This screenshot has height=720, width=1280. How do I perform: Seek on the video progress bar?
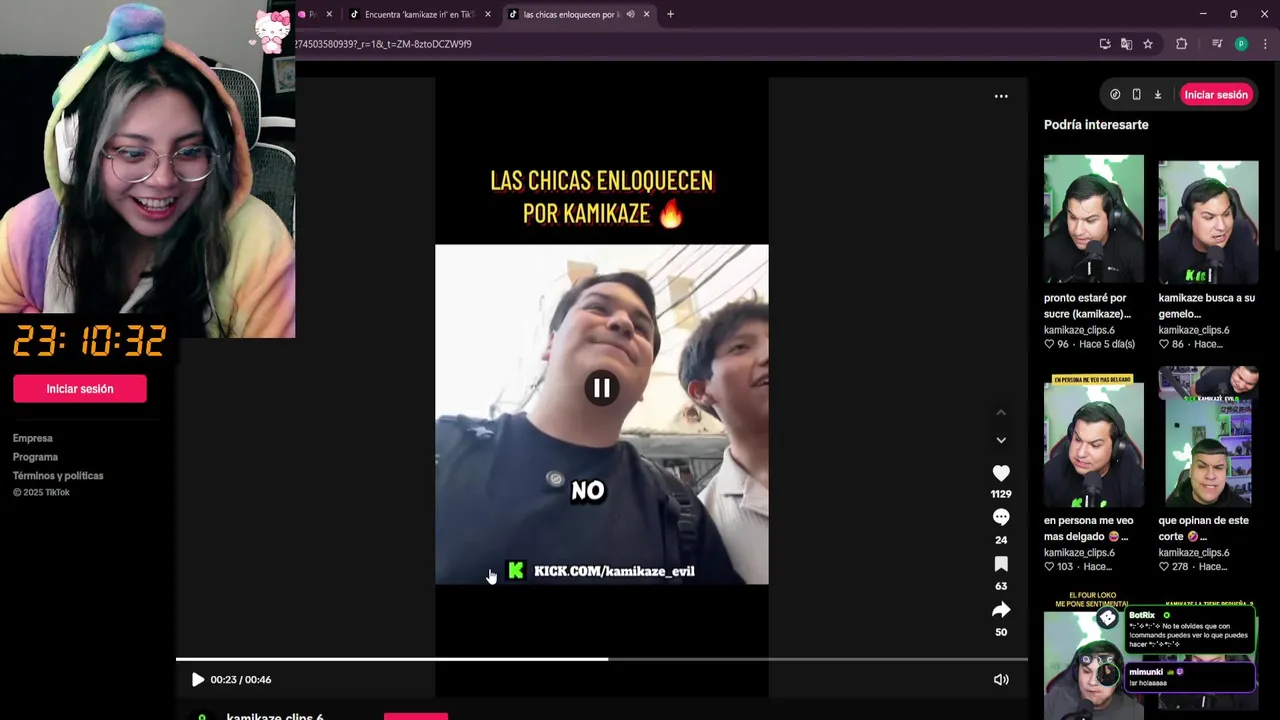pos(601,659)
